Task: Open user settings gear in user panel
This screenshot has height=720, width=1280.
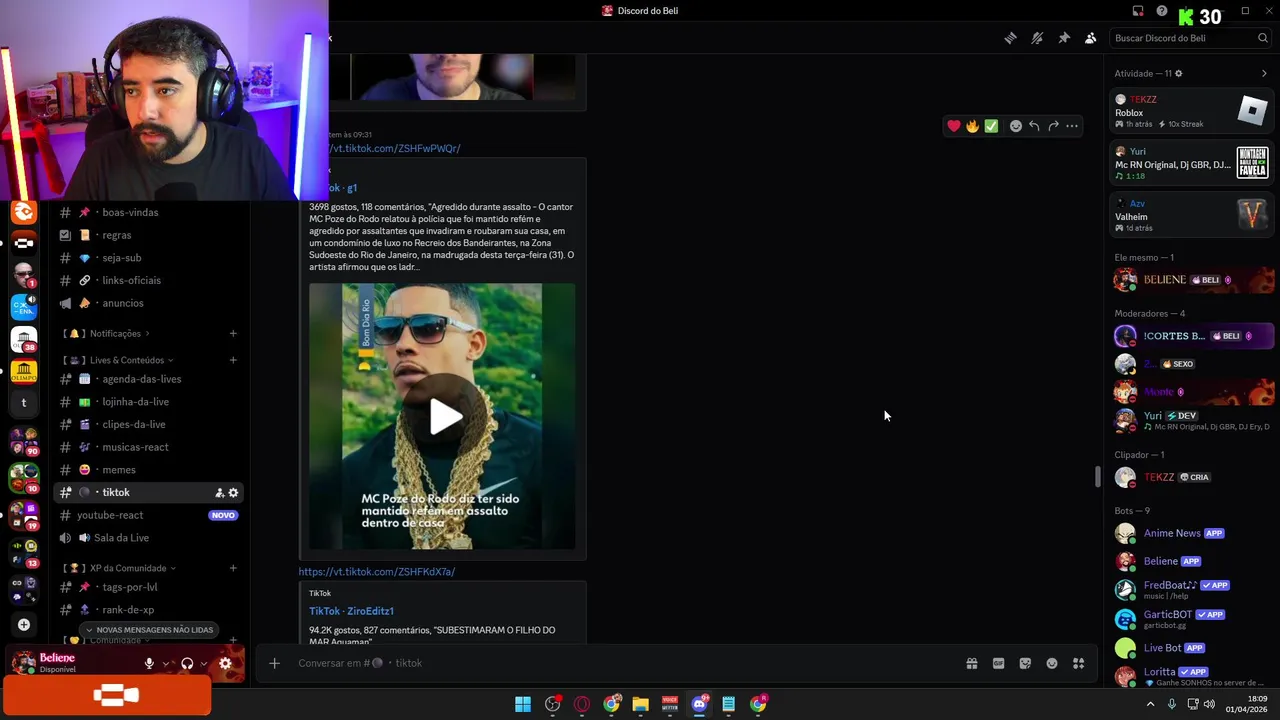Action: (226, 663)
